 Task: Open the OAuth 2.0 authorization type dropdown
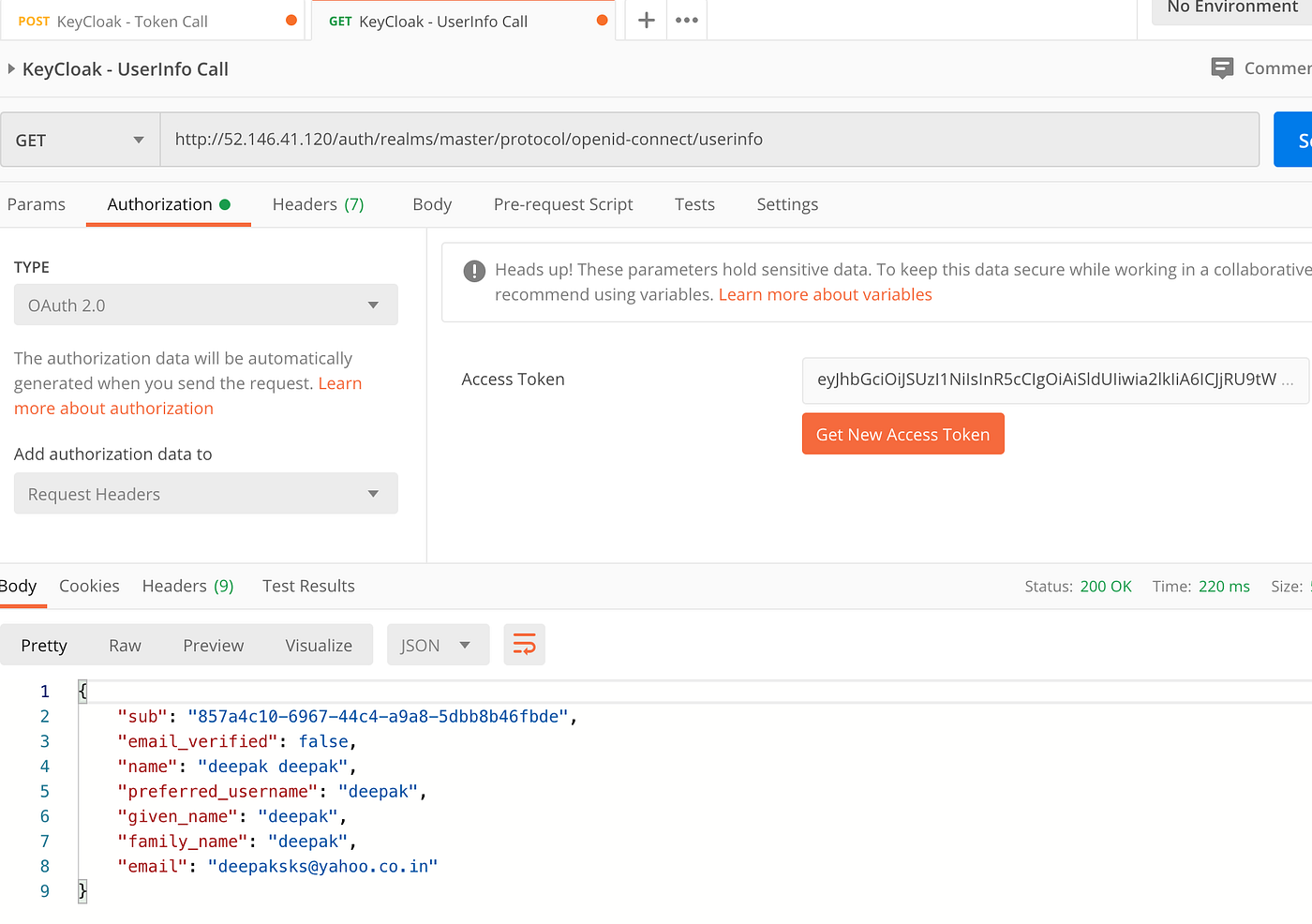[x=205, y=305]
